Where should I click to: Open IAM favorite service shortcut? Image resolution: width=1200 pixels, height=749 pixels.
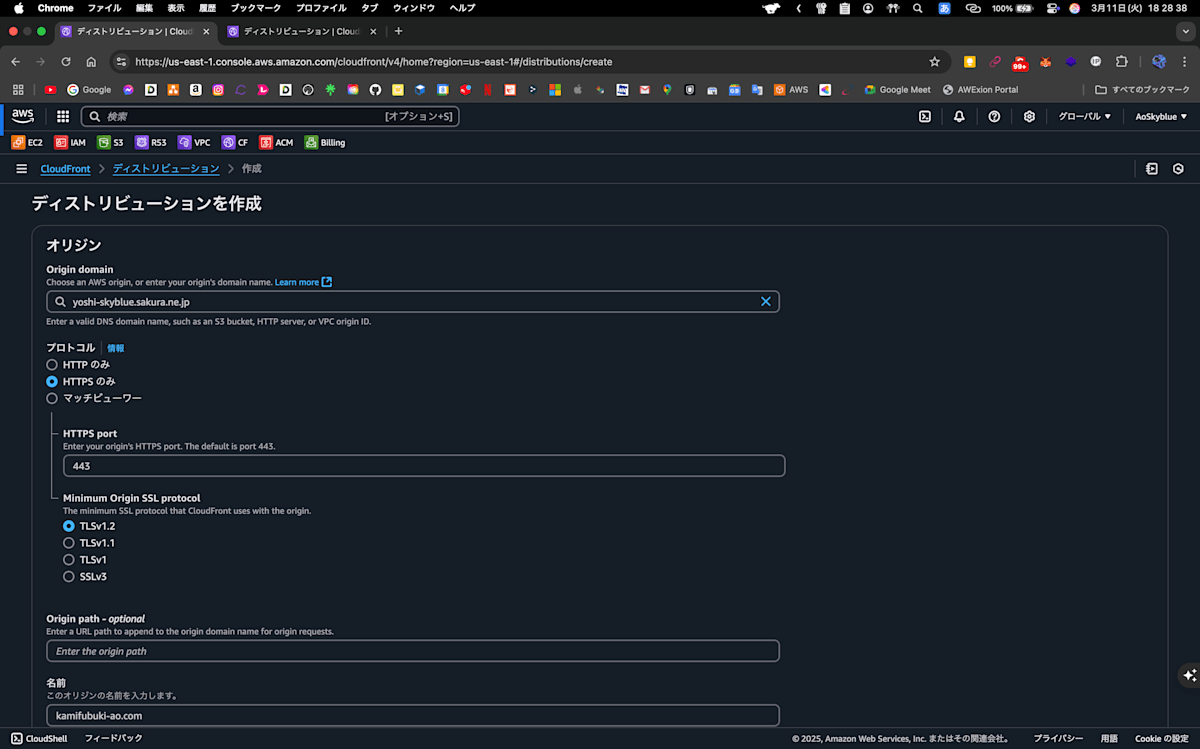(70, 142)
